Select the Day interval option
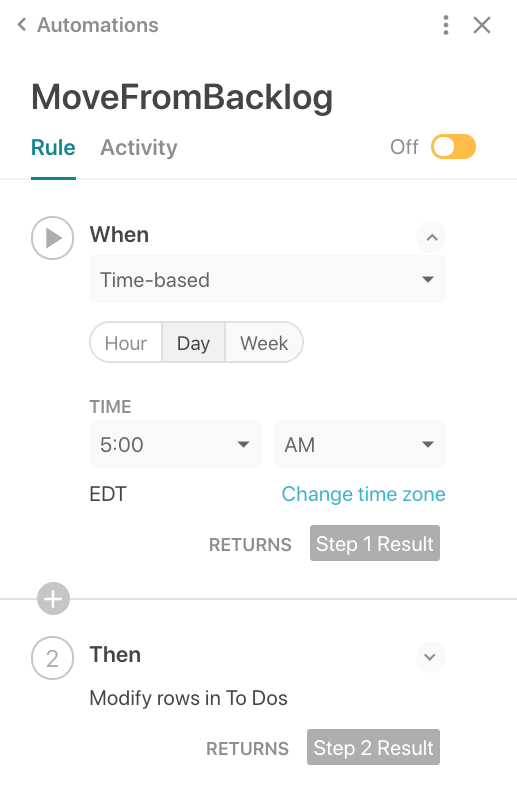Viewport: 517px width, 799px height. pyautogui.click(x=193, y=342)
